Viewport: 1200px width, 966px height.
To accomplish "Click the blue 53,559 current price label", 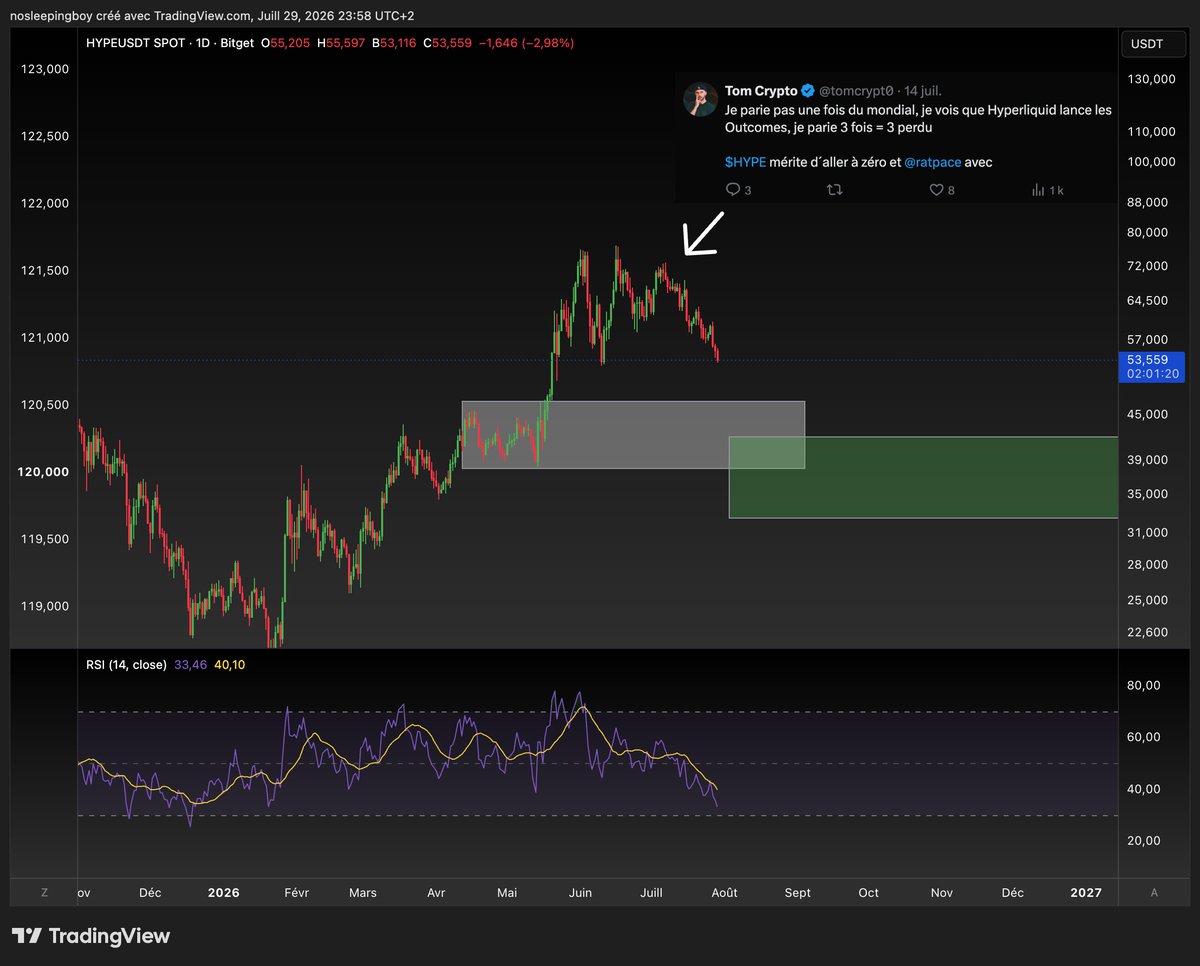I will click(1147, 359).
